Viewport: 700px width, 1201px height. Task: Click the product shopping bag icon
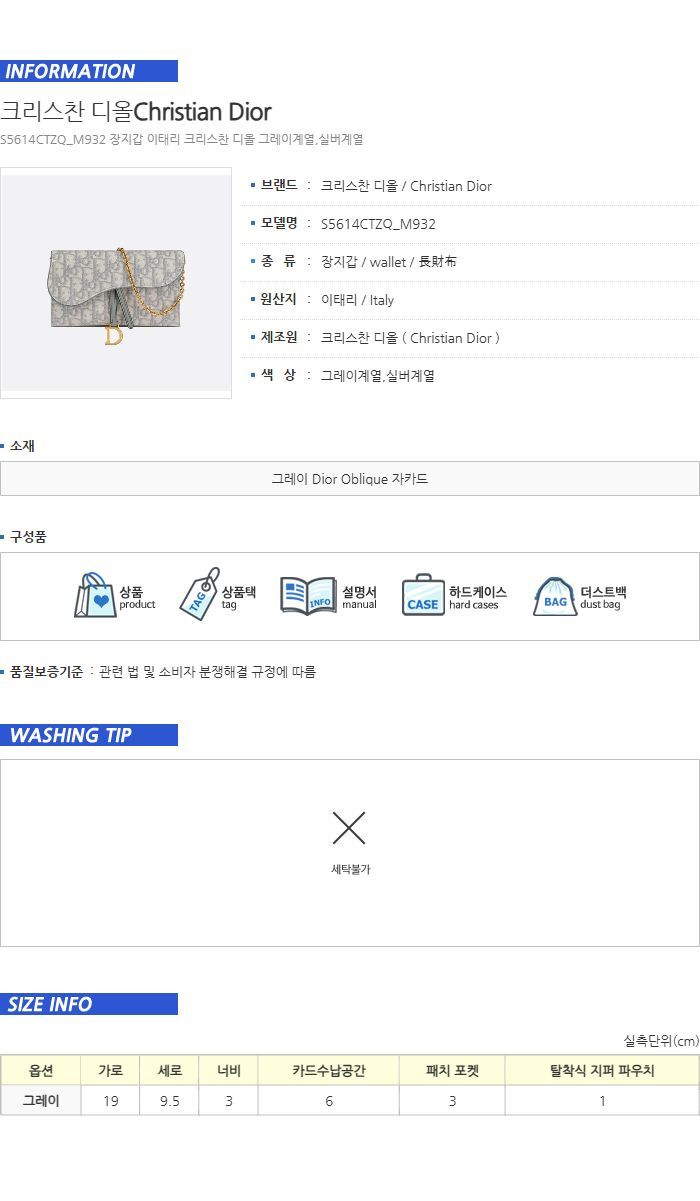tap(95, 596)
